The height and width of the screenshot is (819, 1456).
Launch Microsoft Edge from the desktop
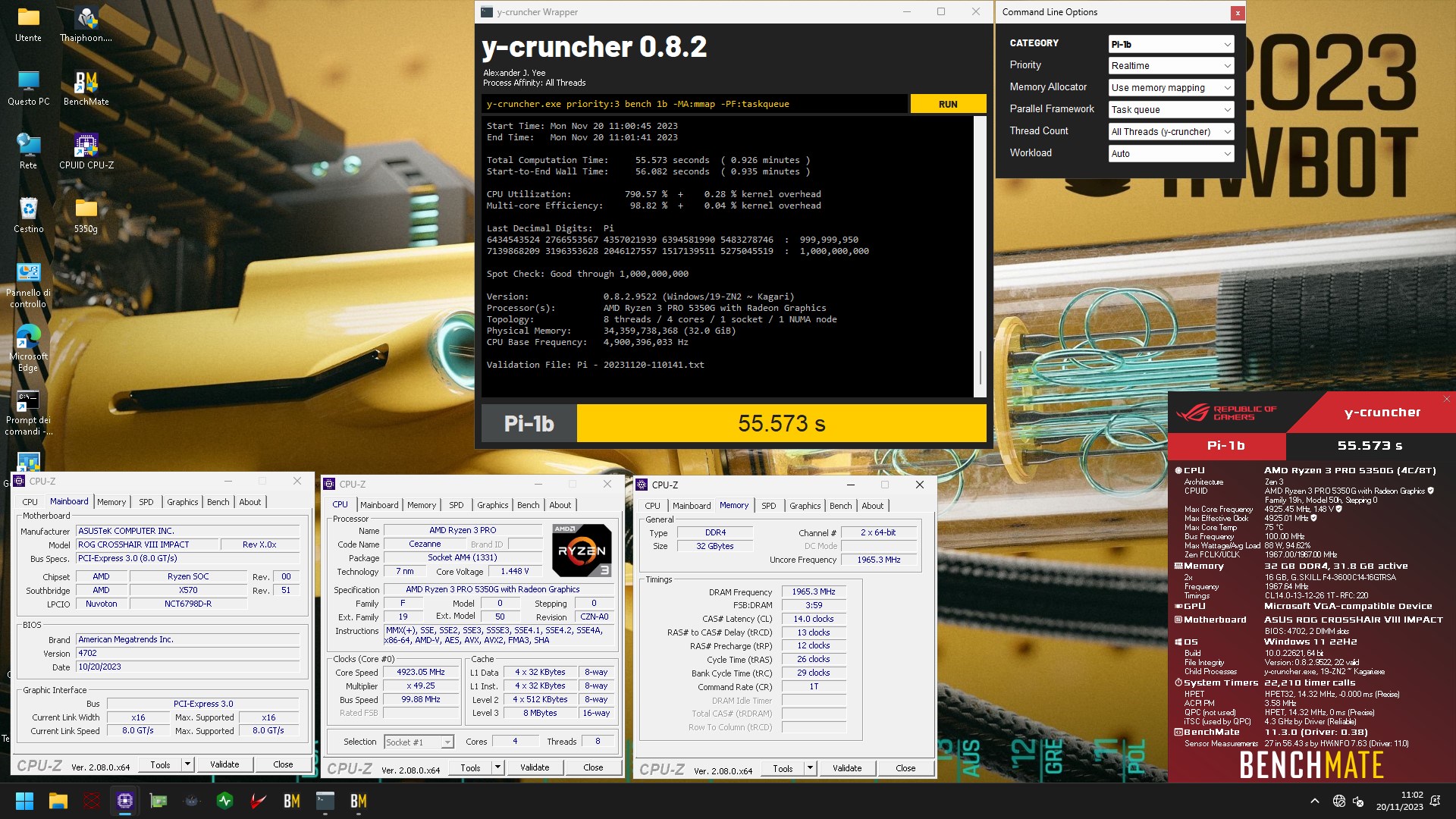click(28, 349)
